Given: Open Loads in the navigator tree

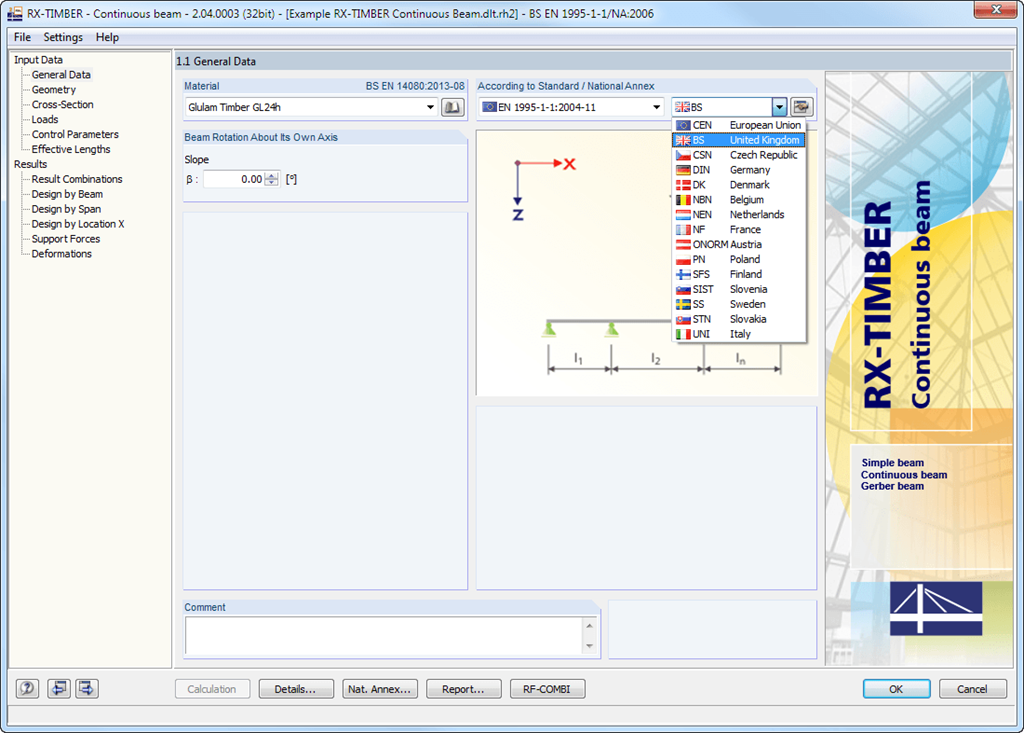Looking at the screenshot, I should 45,120.
